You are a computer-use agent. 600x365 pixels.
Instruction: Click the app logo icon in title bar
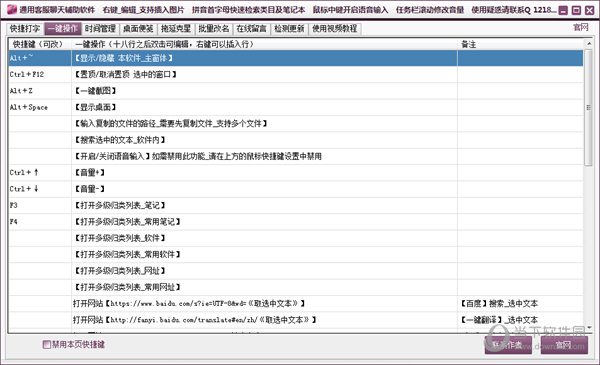click(11, 10)
